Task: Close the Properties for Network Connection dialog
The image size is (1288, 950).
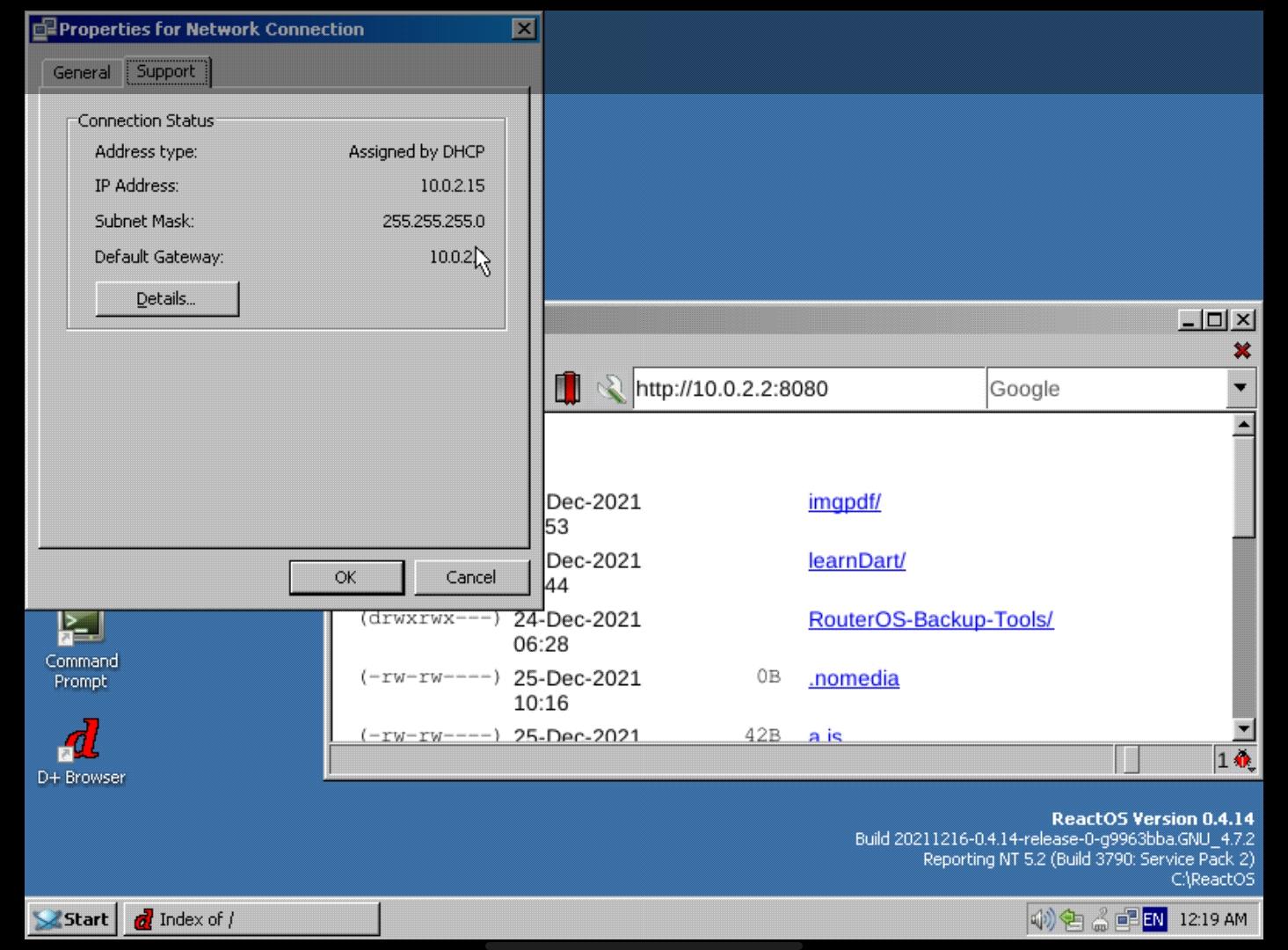Action: [523, 29]
